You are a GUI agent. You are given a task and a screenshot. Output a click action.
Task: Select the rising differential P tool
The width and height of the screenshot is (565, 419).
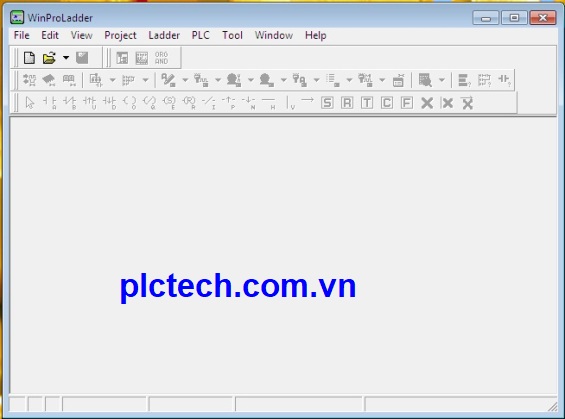click(x=228, y=103)
